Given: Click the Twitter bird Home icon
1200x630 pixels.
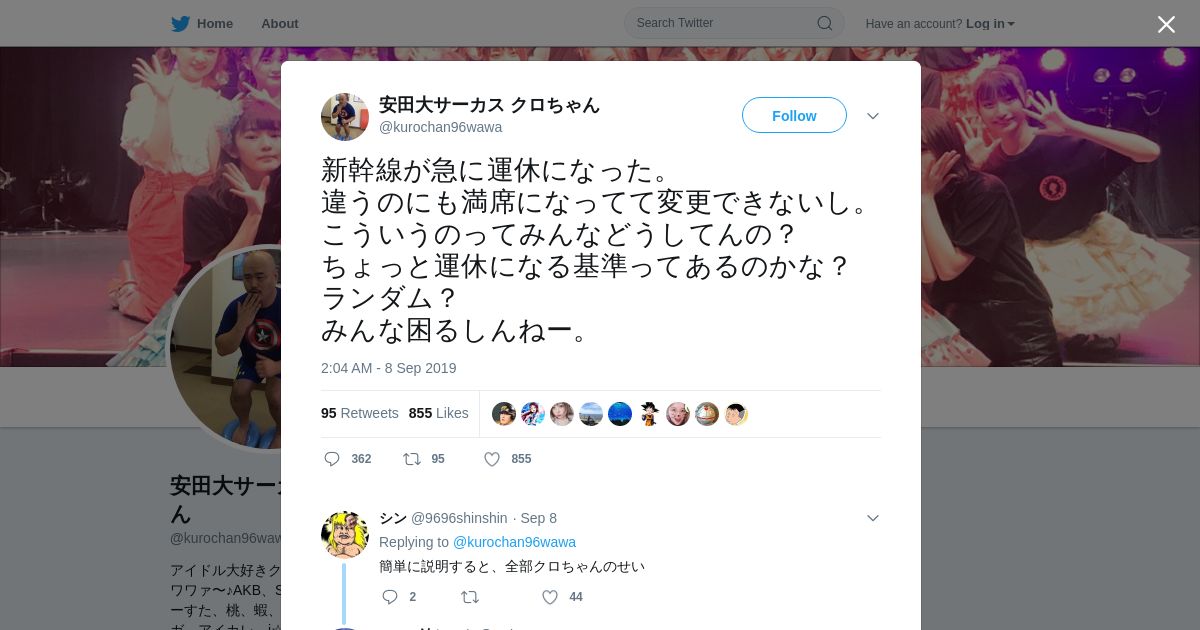Looking at the screenshot, I should (x=180, y=24).
